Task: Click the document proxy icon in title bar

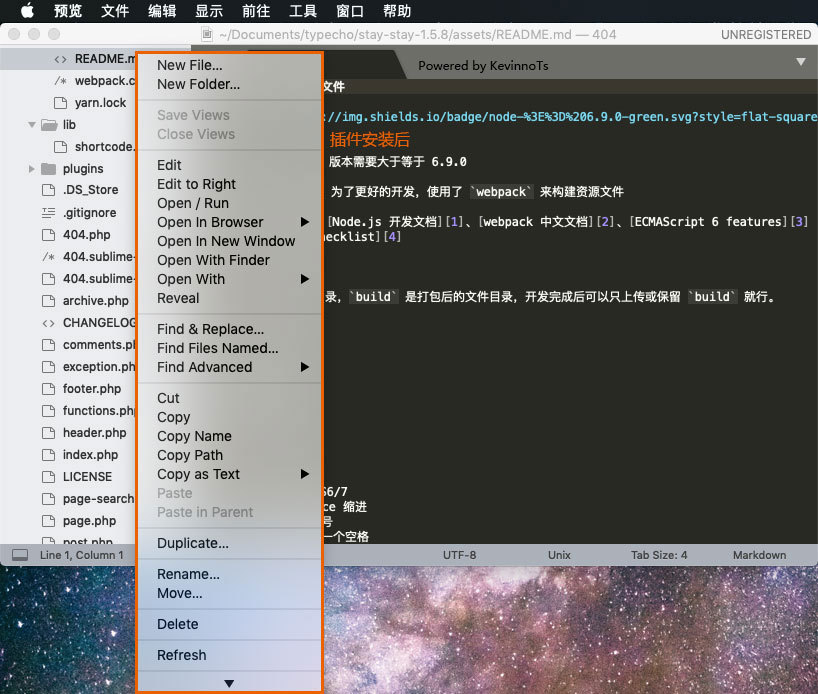Action: 207,34
